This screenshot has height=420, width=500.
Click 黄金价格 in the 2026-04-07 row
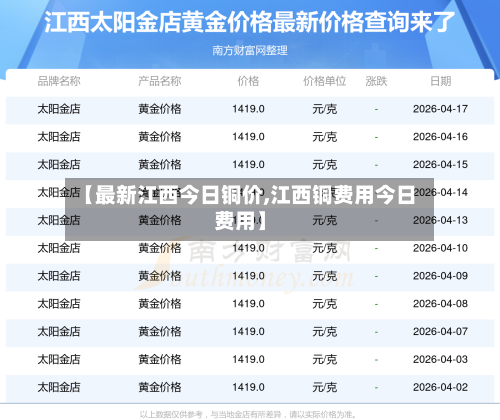[160, 332]
